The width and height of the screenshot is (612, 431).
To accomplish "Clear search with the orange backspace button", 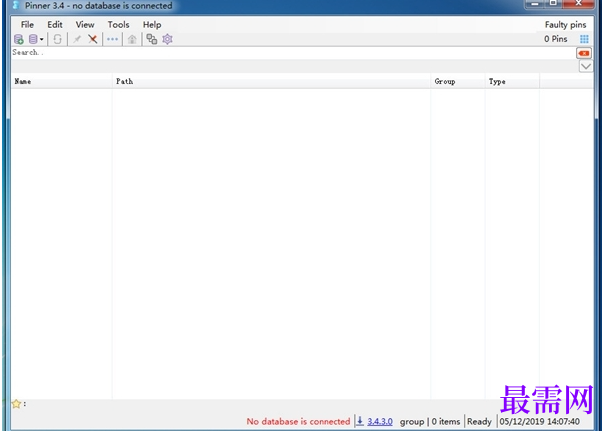I will tap(584, 53).
